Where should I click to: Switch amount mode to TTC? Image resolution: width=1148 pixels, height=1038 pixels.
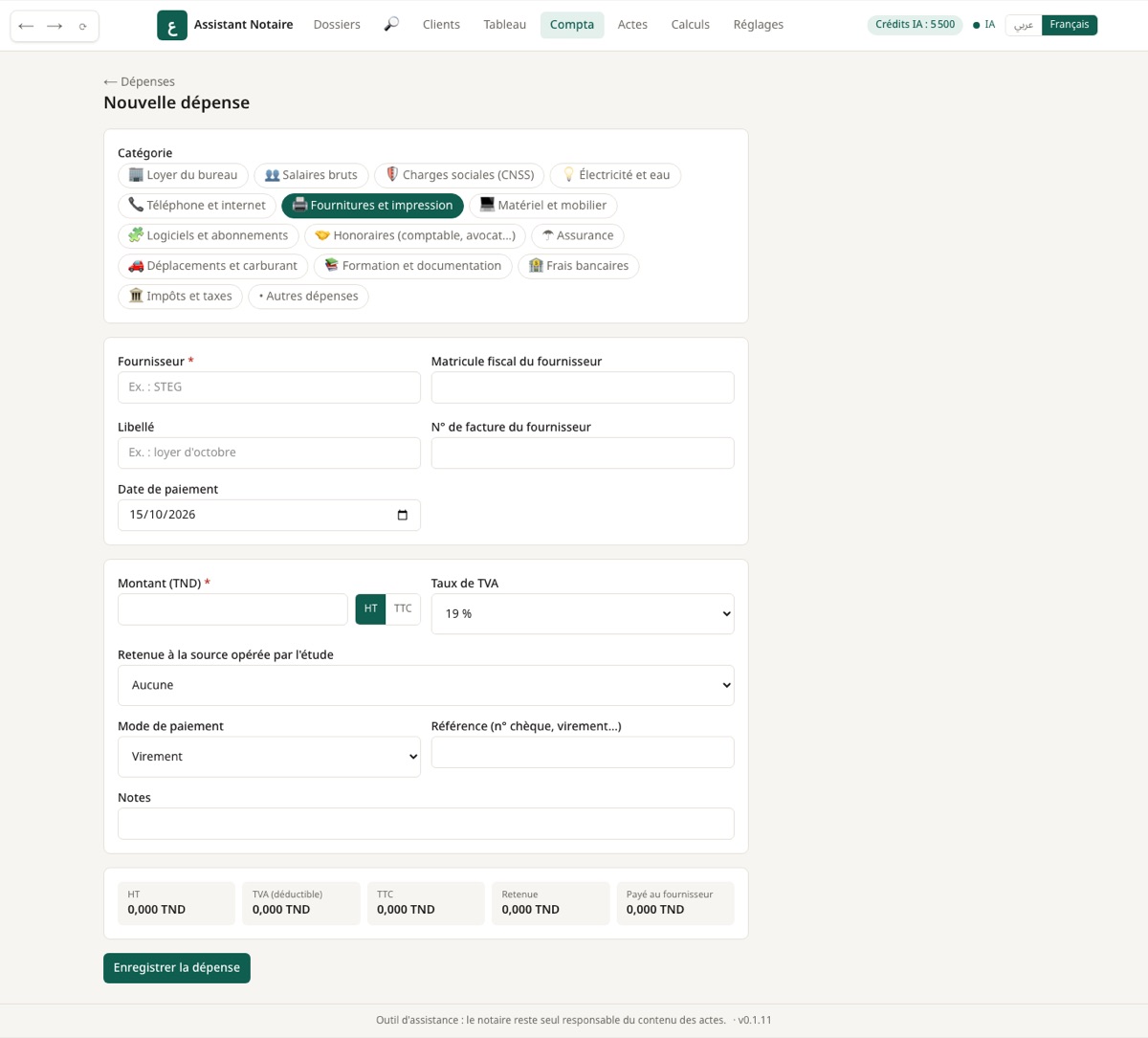[x=403, y=609]
